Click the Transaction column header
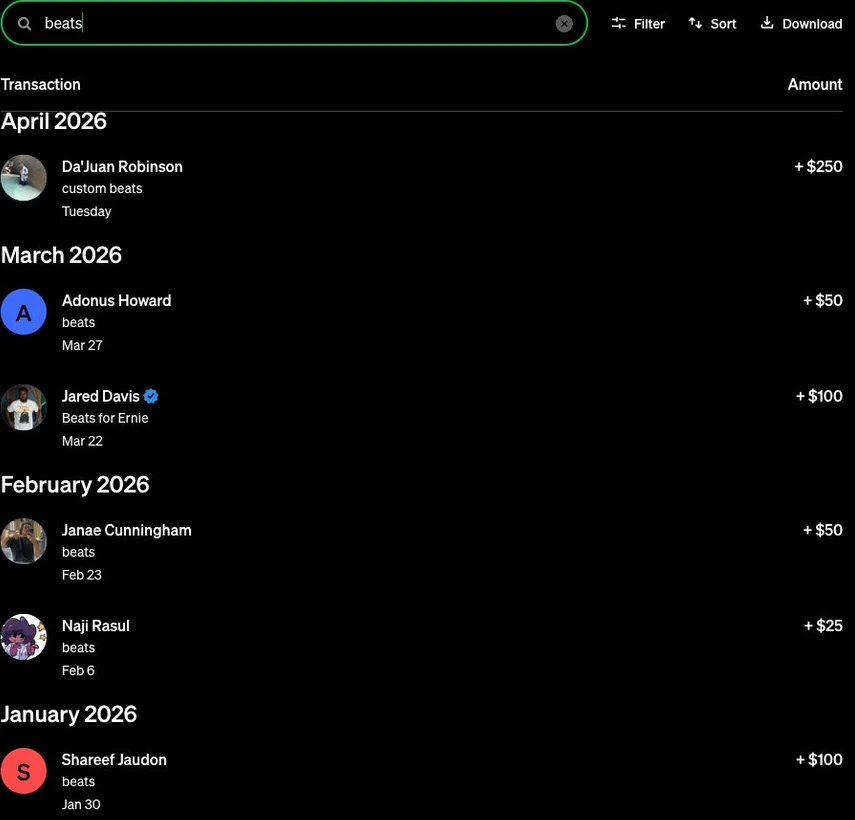Image resolution: width=855 pixels, height=820 pixels. [x=40, y=85]
